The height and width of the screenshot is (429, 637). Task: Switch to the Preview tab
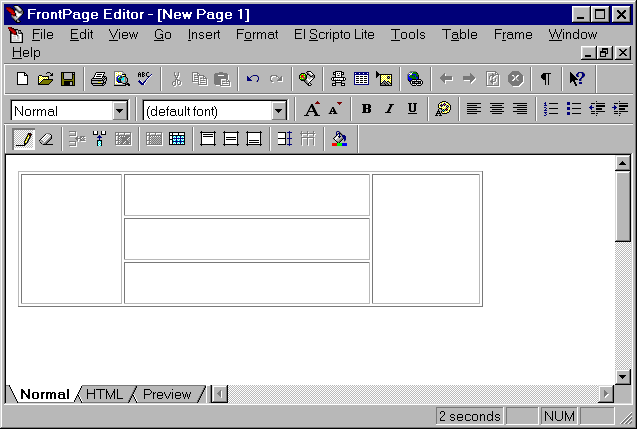[x=167, y=394]
